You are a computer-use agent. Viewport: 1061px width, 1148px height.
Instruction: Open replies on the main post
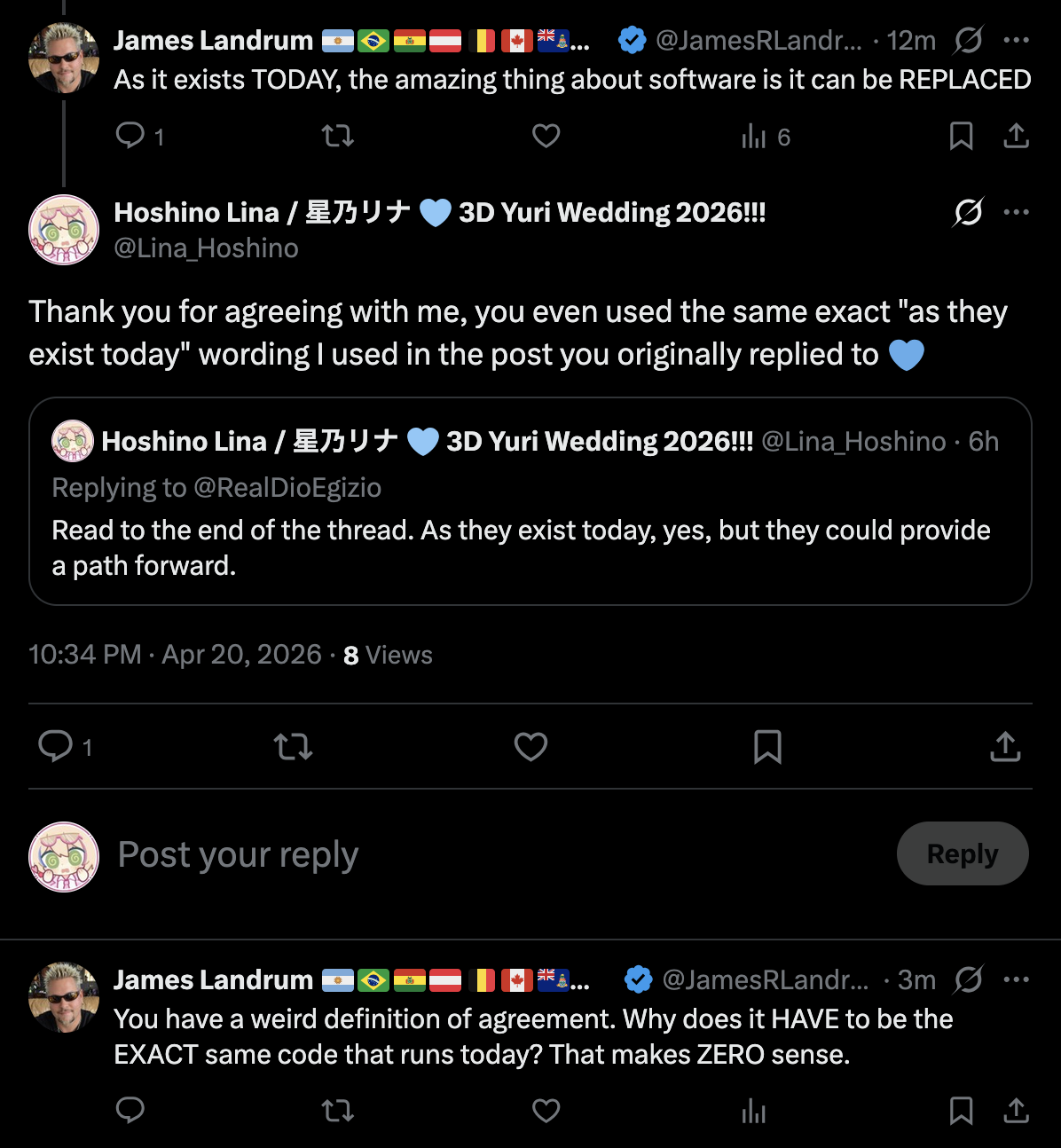(x=56, y=747)
